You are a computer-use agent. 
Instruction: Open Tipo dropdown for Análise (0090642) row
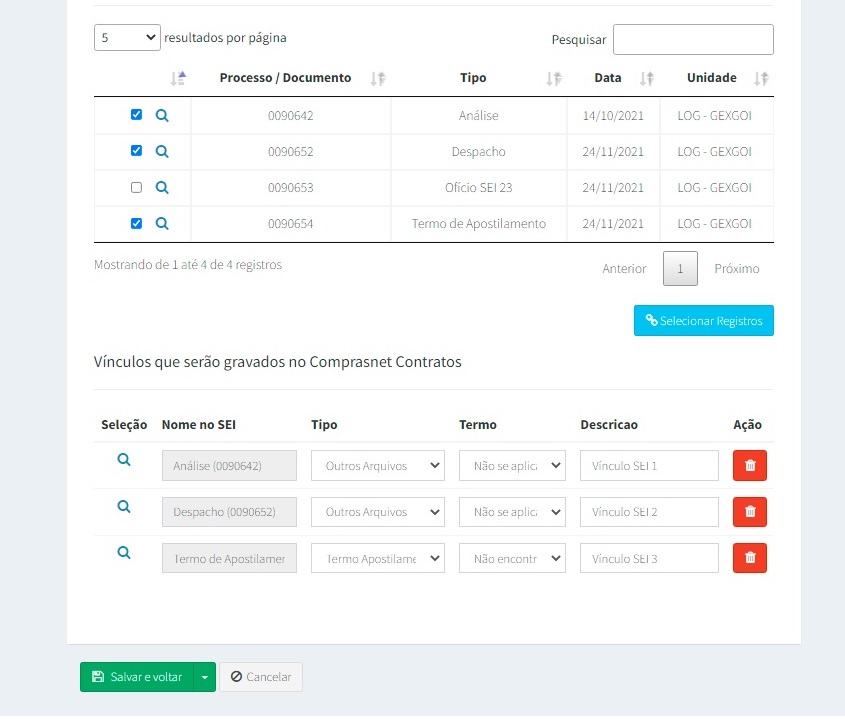378,466
